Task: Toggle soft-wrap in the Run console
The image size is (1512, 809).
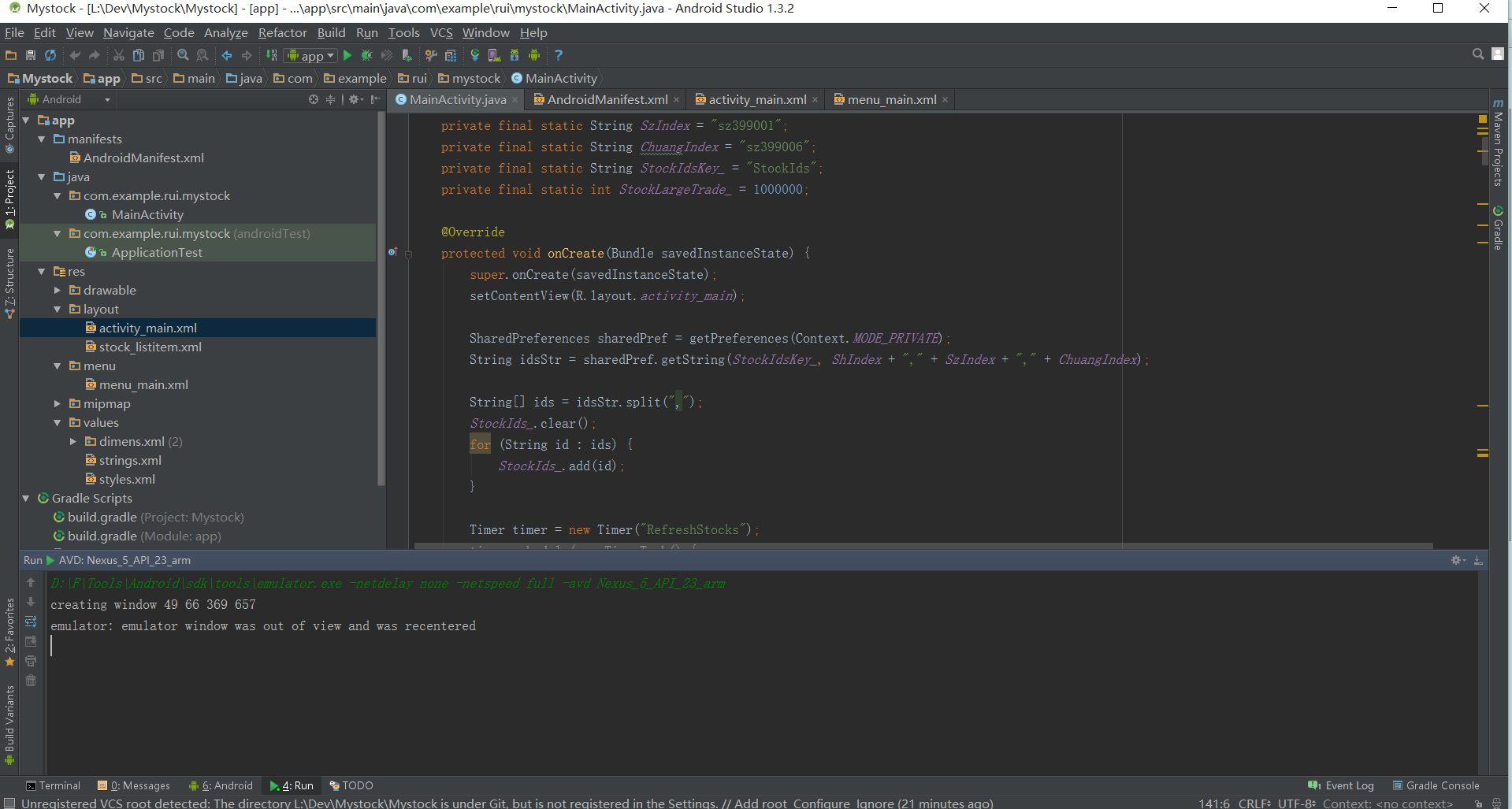Action: tap(31, 622)
